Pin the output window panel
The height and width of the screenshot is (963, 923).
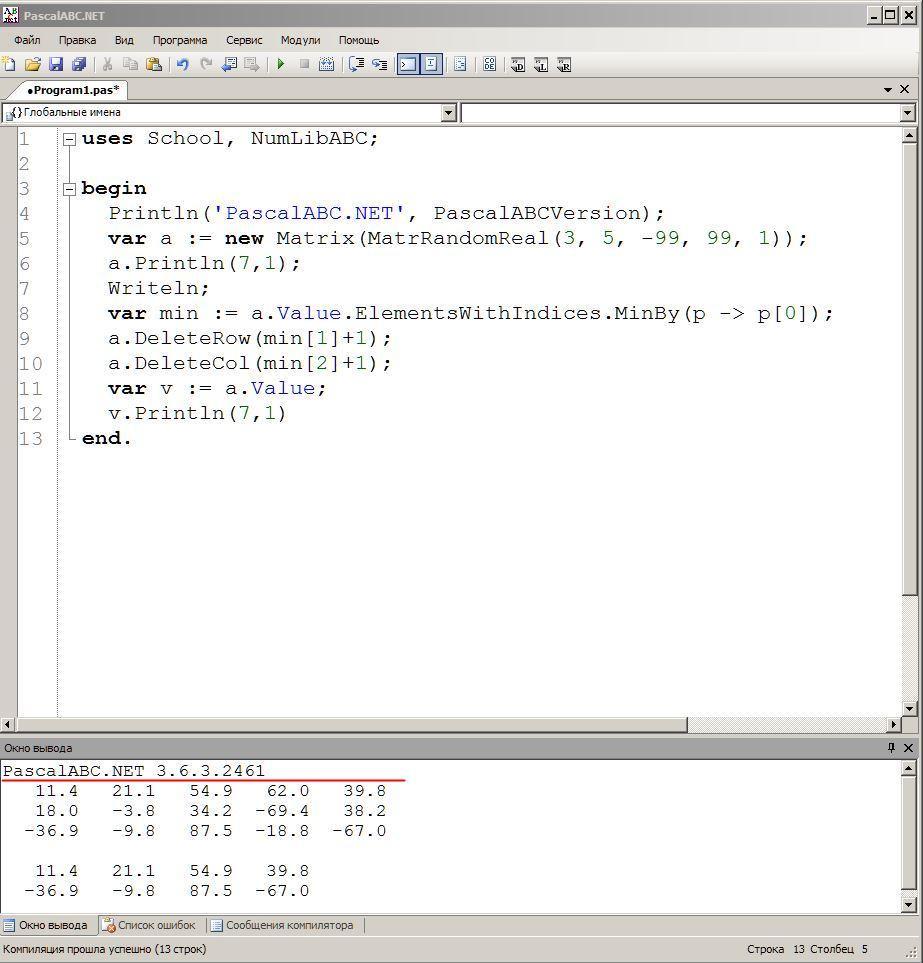pyautogui.click(x=892, y=747)
